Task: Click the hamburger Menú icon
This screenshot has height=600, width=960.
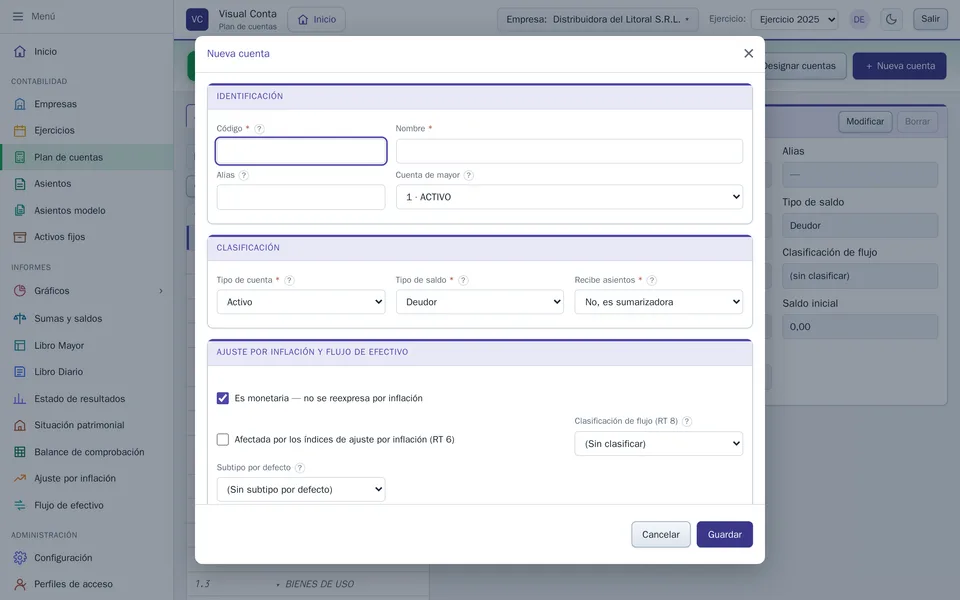Action: pyautogui.click(x=18, y=17)
